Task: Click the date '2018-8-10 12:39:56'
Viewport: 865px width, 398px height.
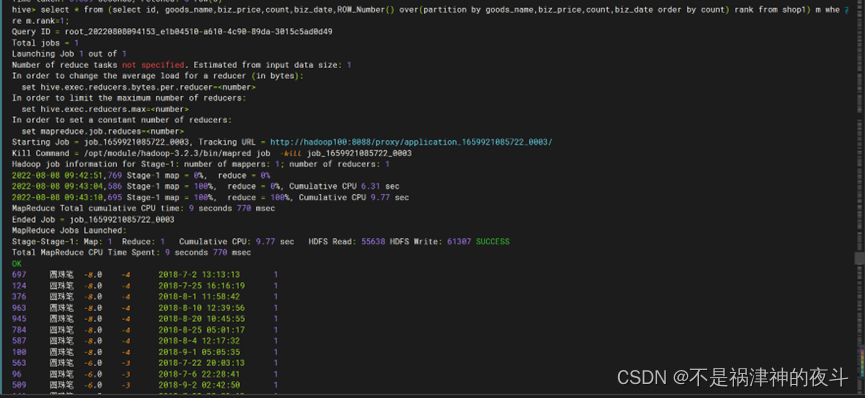Action: coord(201,308)
